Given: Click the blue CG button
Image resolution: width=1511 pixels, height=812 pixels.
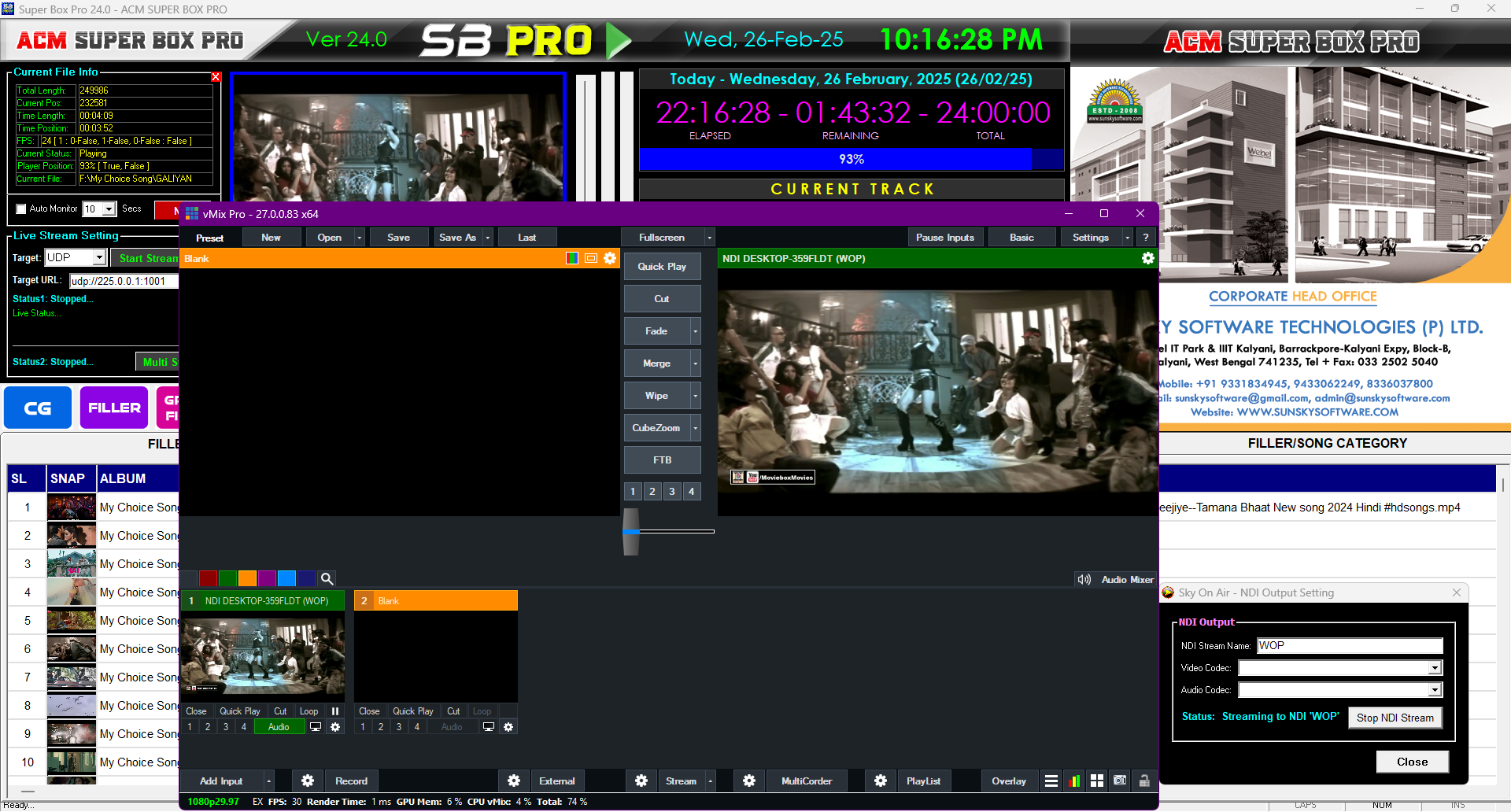Looking at the screenshot, I should pos(38,408).
